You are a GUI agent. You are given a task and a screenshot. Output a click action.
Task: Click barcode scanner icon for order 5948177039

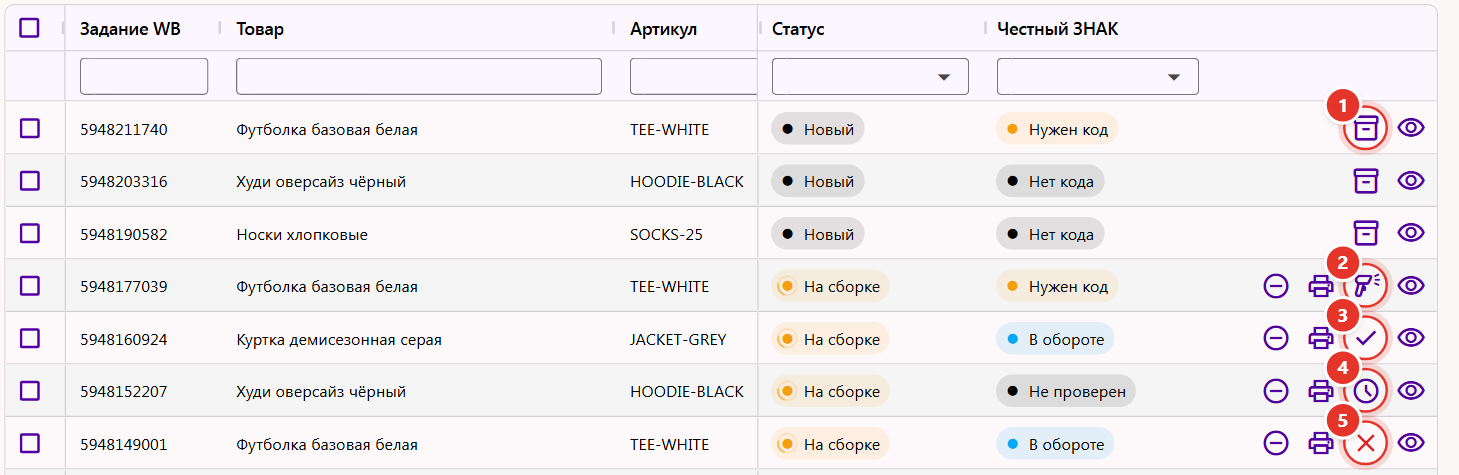tap(1365, 285)
